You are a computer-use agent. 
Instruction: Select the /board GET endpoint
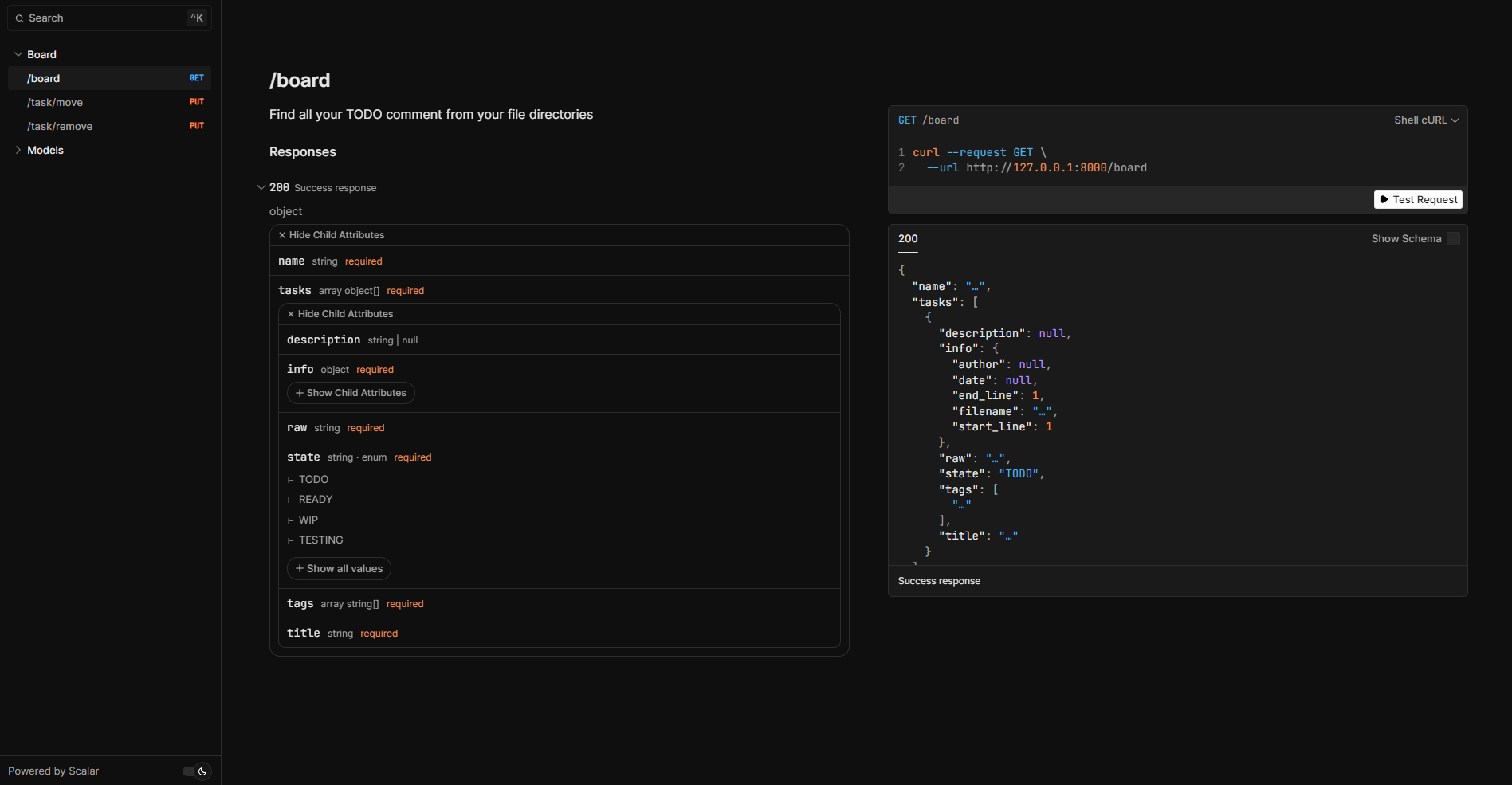(x=44, y=78)
